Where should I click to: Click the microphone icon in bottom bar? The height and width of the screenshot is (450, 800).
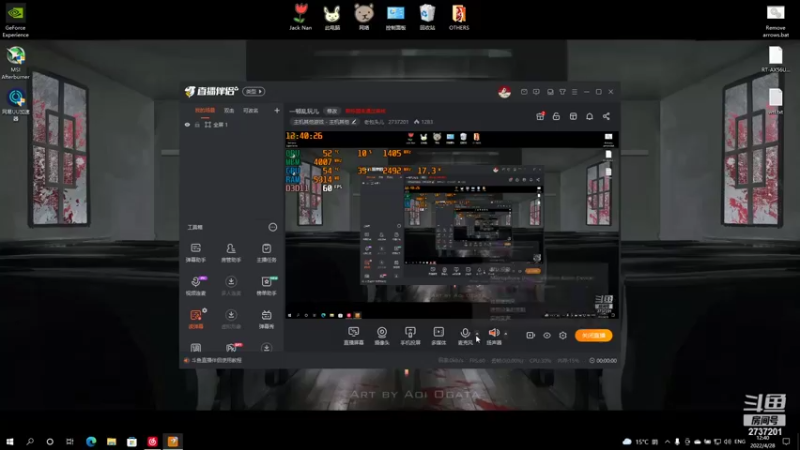click(x=465, y=334)
